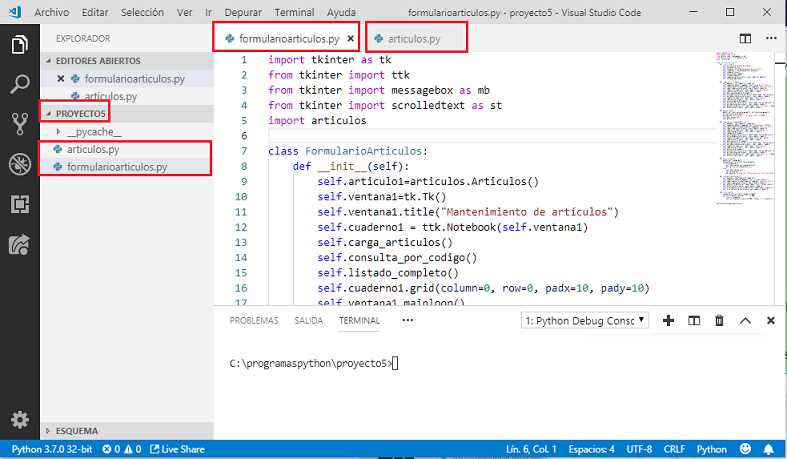Open notifications bell in status bar
Viewport: 787px width, 459px height.
(x=768, y=449)
